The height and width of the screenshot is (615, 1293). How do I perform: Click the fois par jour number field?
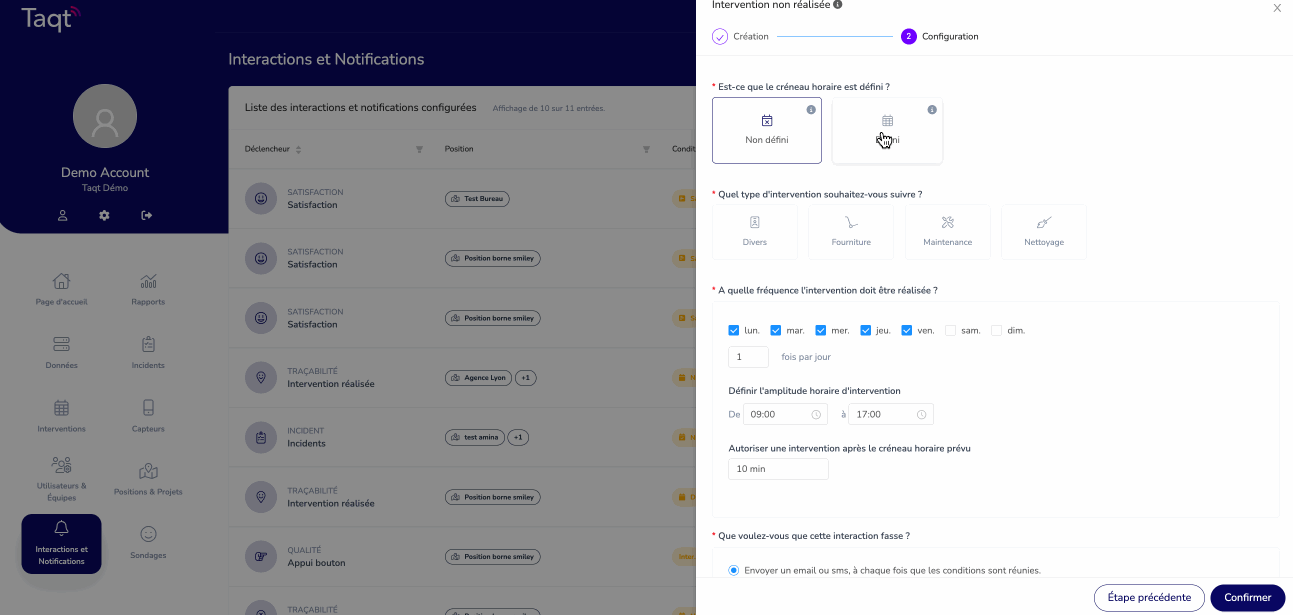(748, 357)
